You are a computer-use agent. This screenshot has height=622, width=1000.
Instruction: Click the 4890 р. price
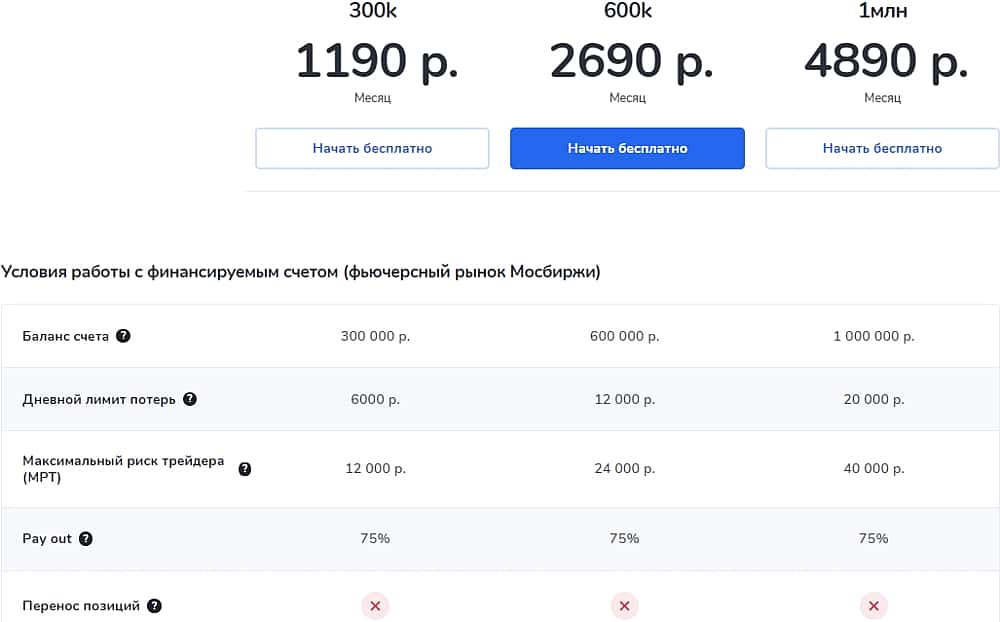click(886, 61)
